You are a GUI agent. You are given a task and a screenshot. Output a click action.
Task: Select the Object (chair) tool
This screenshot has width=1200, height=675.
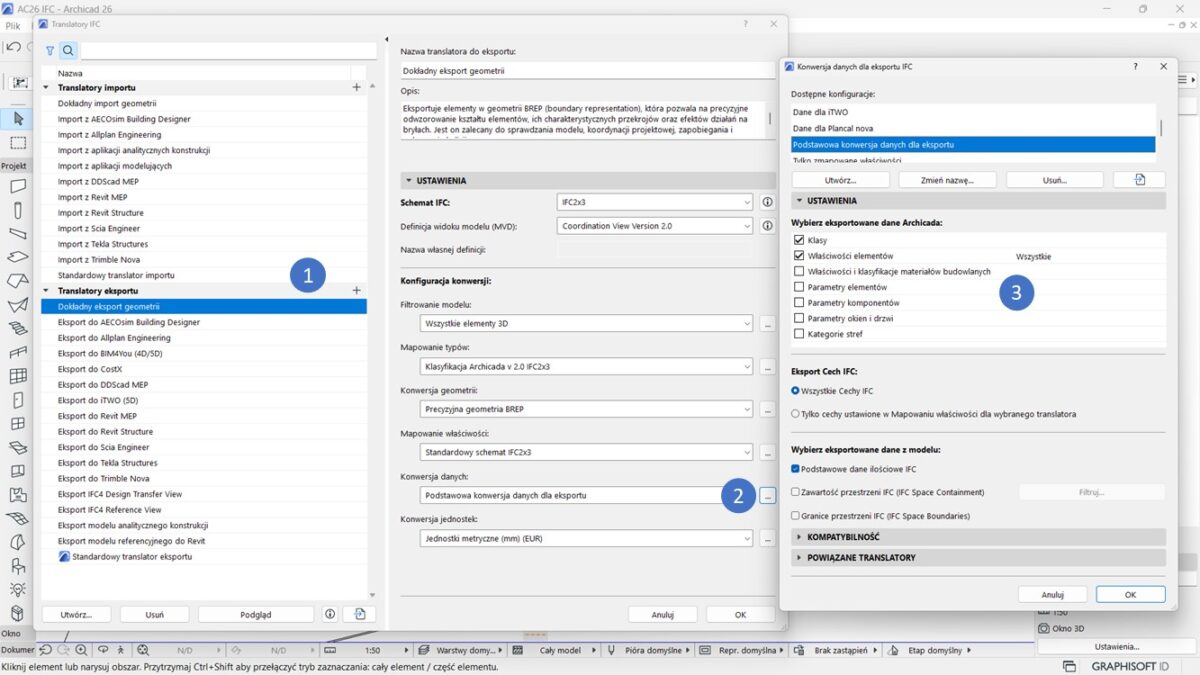[18, 566]
